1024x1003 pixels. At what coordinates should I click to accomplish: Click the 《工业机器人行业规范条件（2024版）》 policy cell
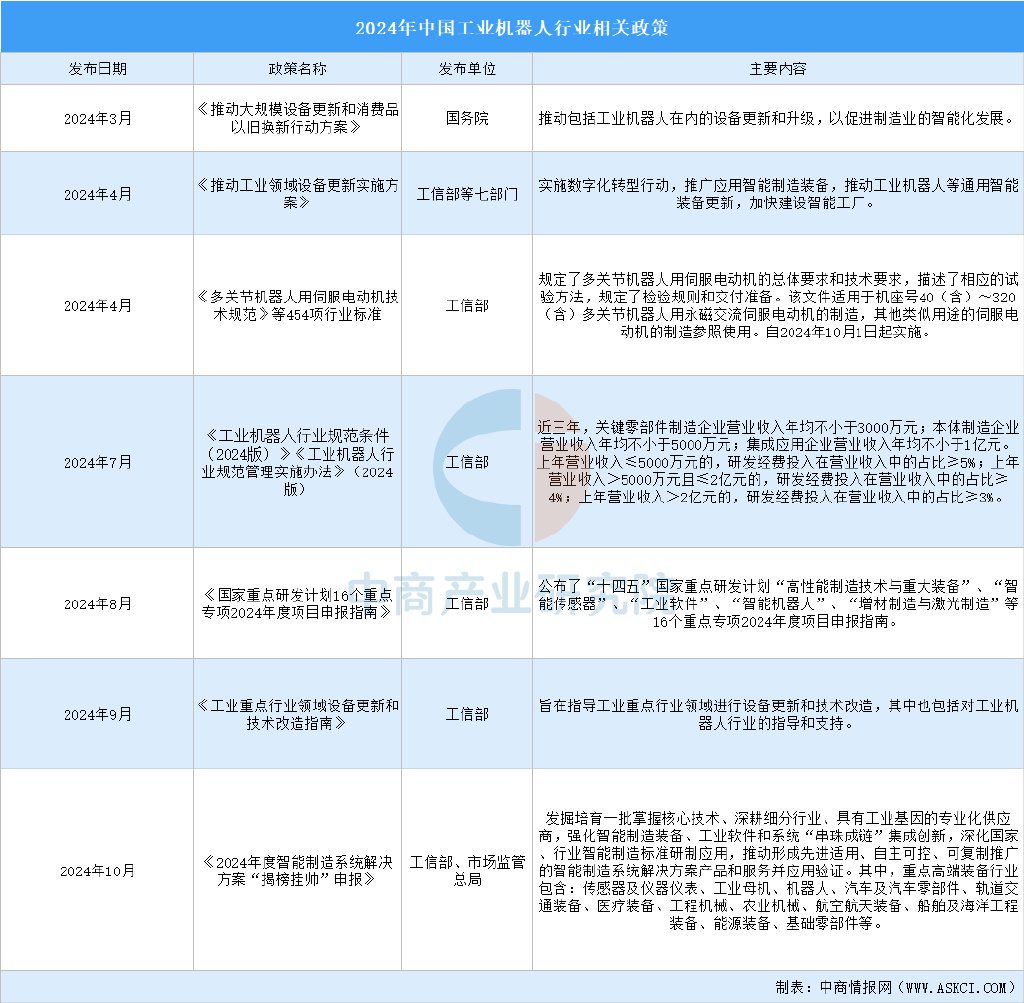click(x=298, y=462)
